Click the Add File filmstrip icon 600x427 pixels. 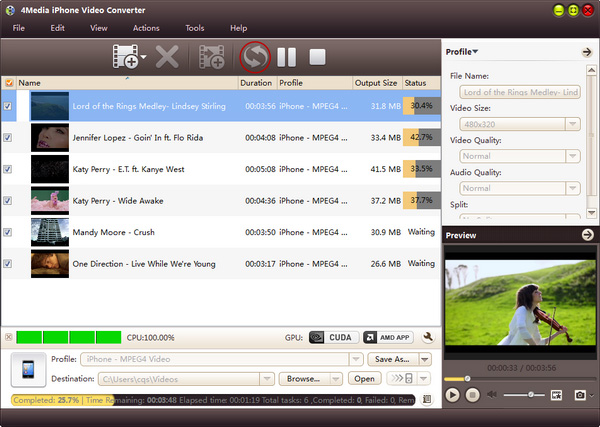[125, 56]
